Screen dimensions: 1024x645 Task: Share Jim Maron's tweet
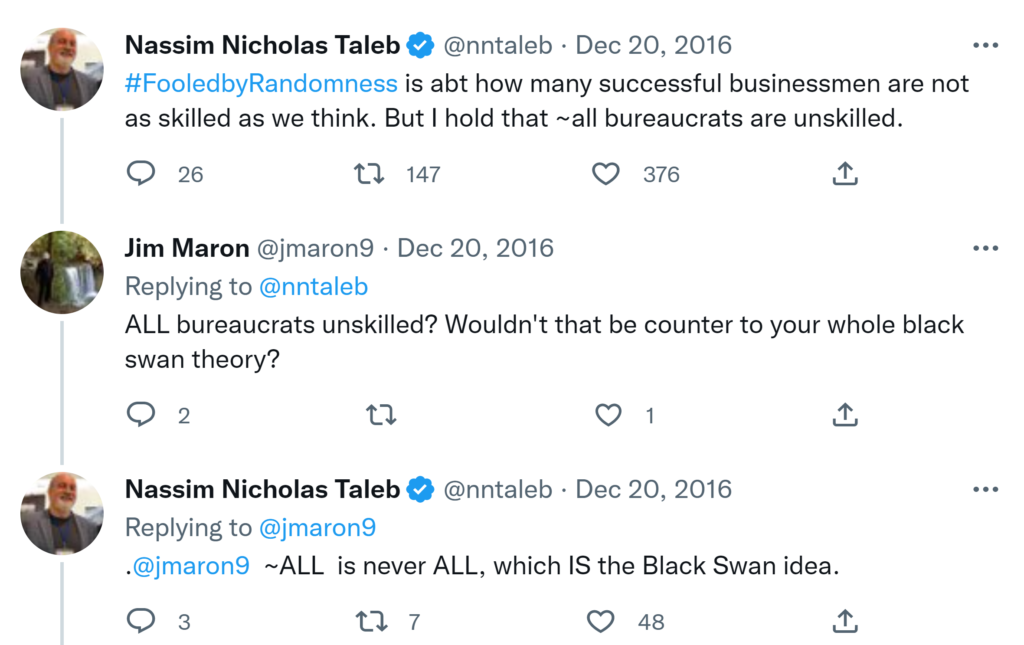(x=845, y=415)
